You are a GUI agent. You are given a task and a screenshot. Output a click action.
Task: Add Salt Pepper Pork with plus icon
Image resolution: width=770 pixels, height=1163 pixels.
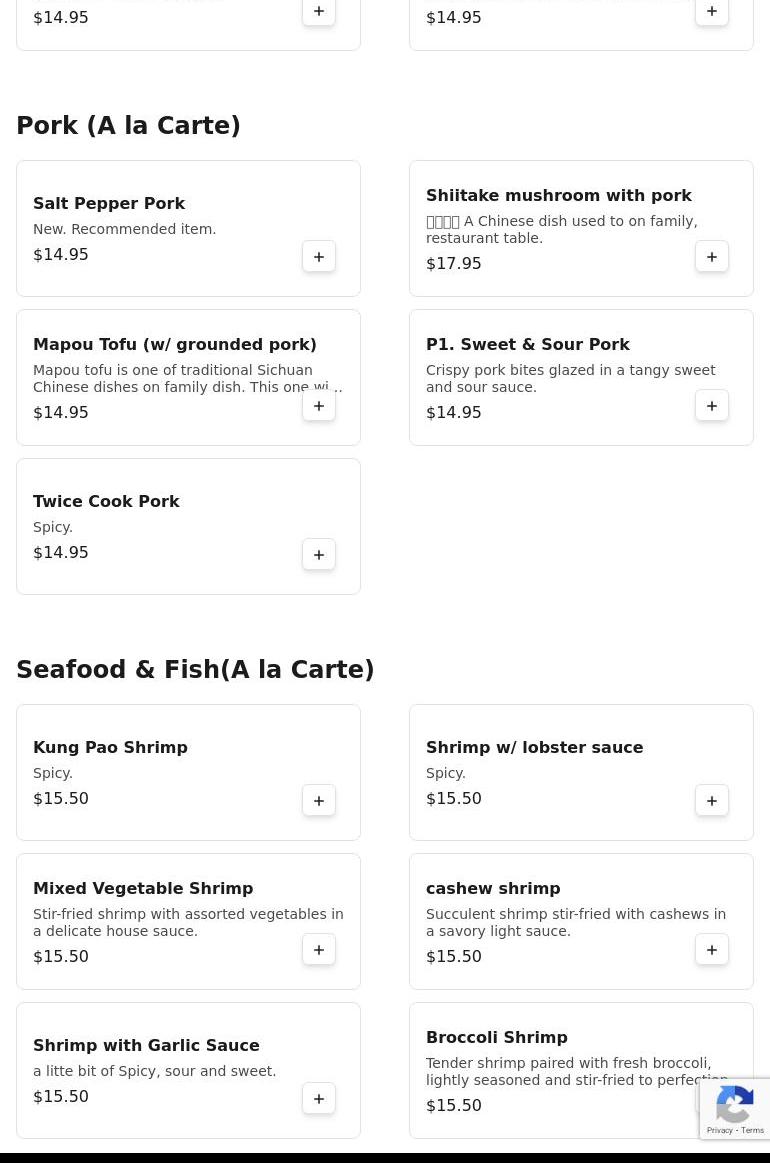click(319, 257)
